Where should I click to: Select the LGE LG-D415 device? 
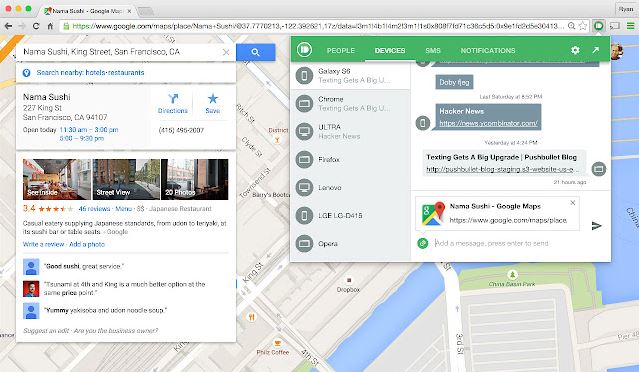click(350, 216)
